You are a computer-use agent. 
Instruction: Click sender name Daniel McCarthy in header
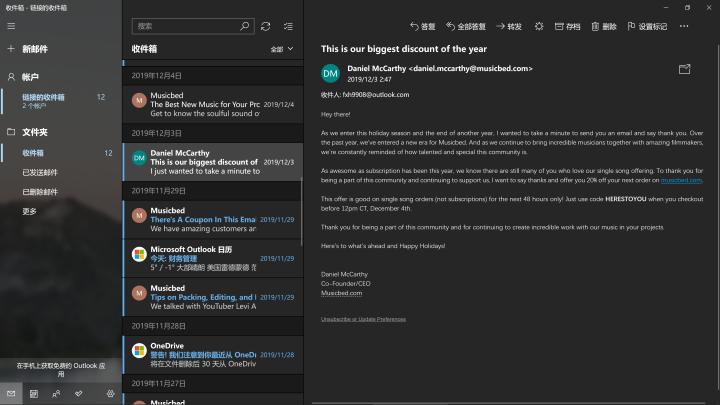point(377,68)
